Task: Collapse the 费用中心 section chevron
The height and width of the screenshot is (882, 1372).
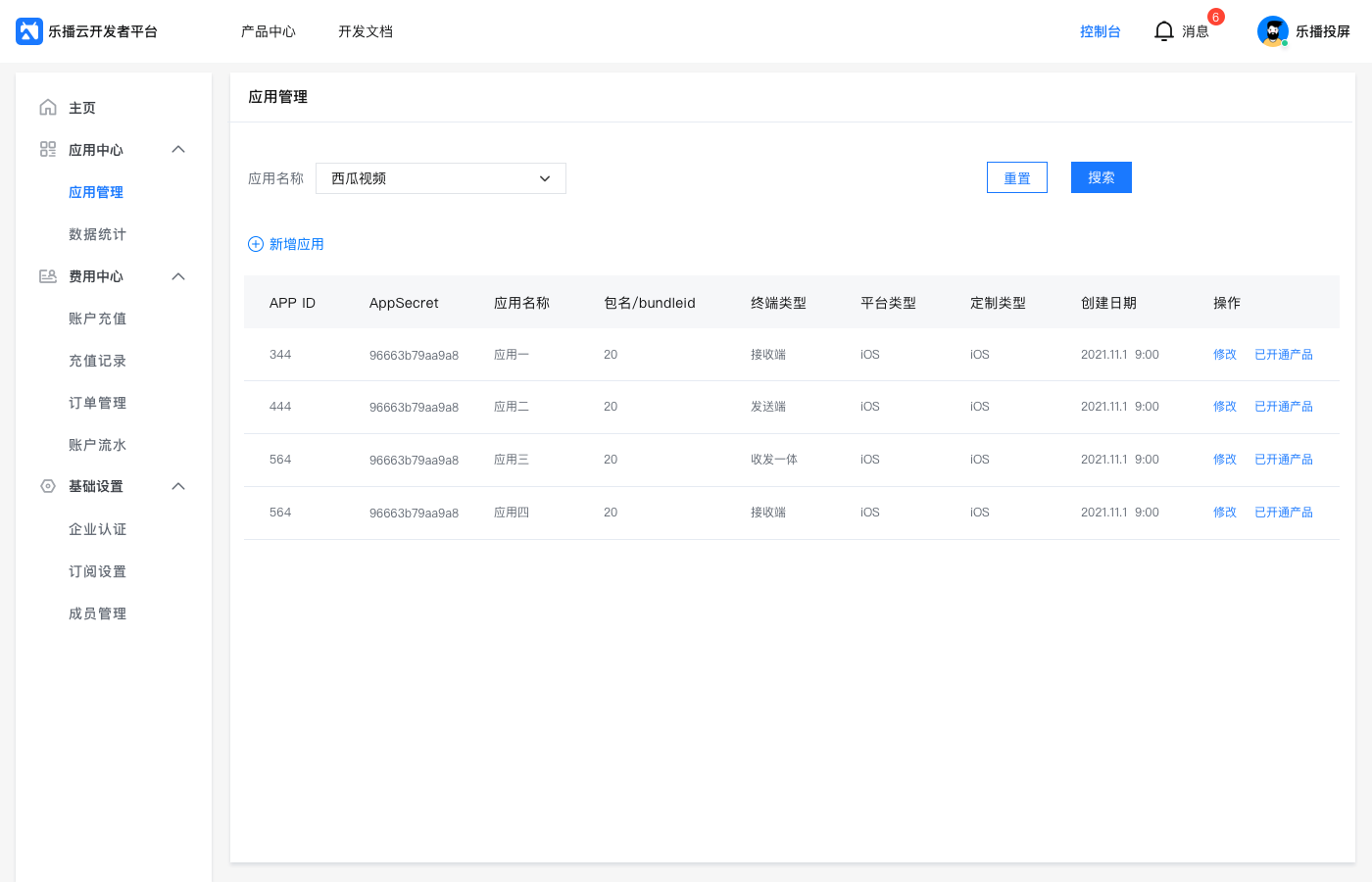Action: 178,276
